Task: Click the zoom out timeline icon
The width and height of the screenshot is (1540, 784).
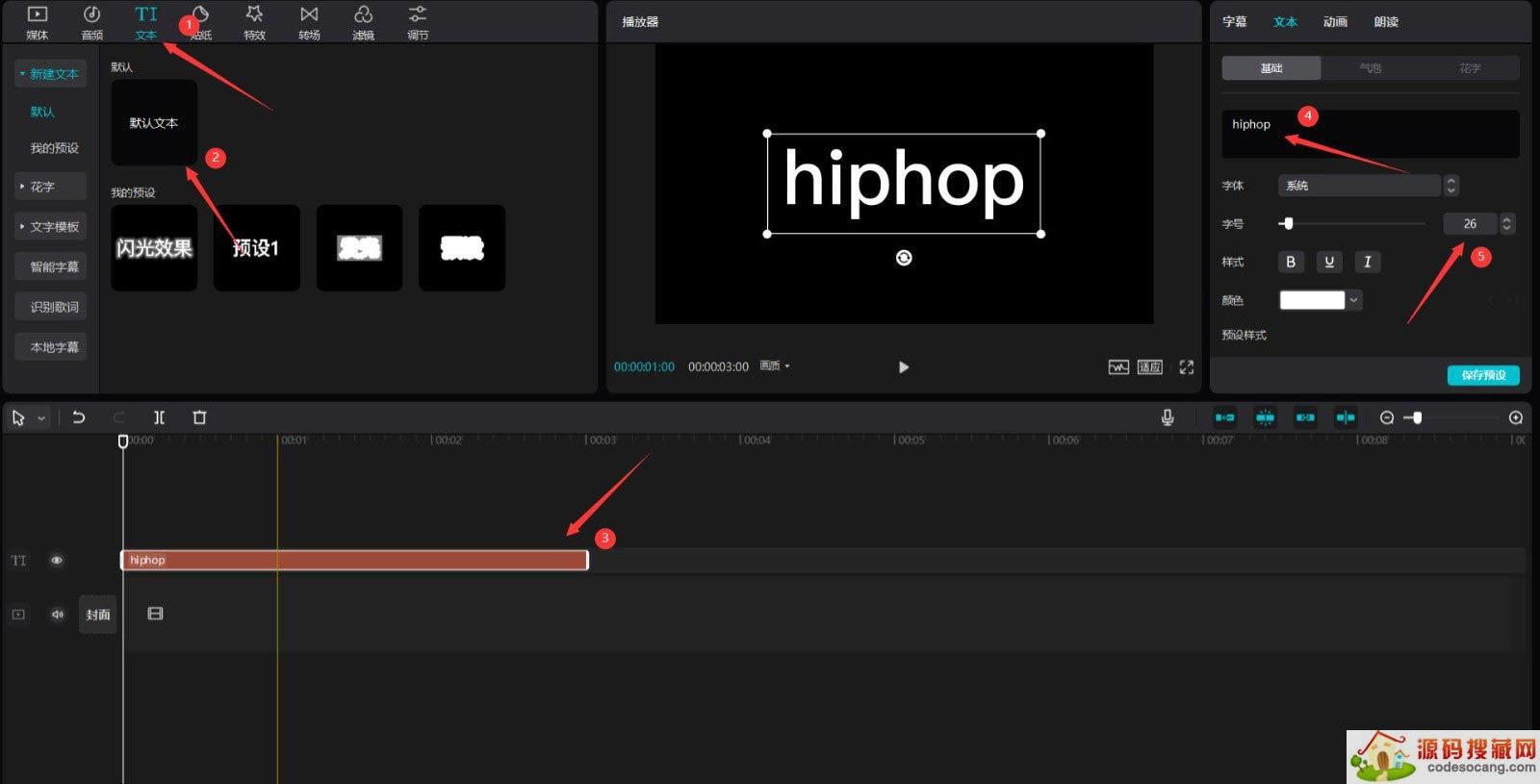Action: tap(1386, 417)
